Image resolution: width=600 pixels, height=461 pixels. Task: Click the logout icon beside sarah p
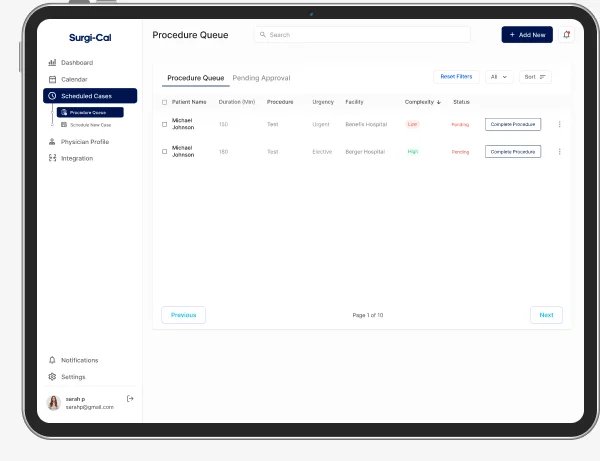coord(130,399)
